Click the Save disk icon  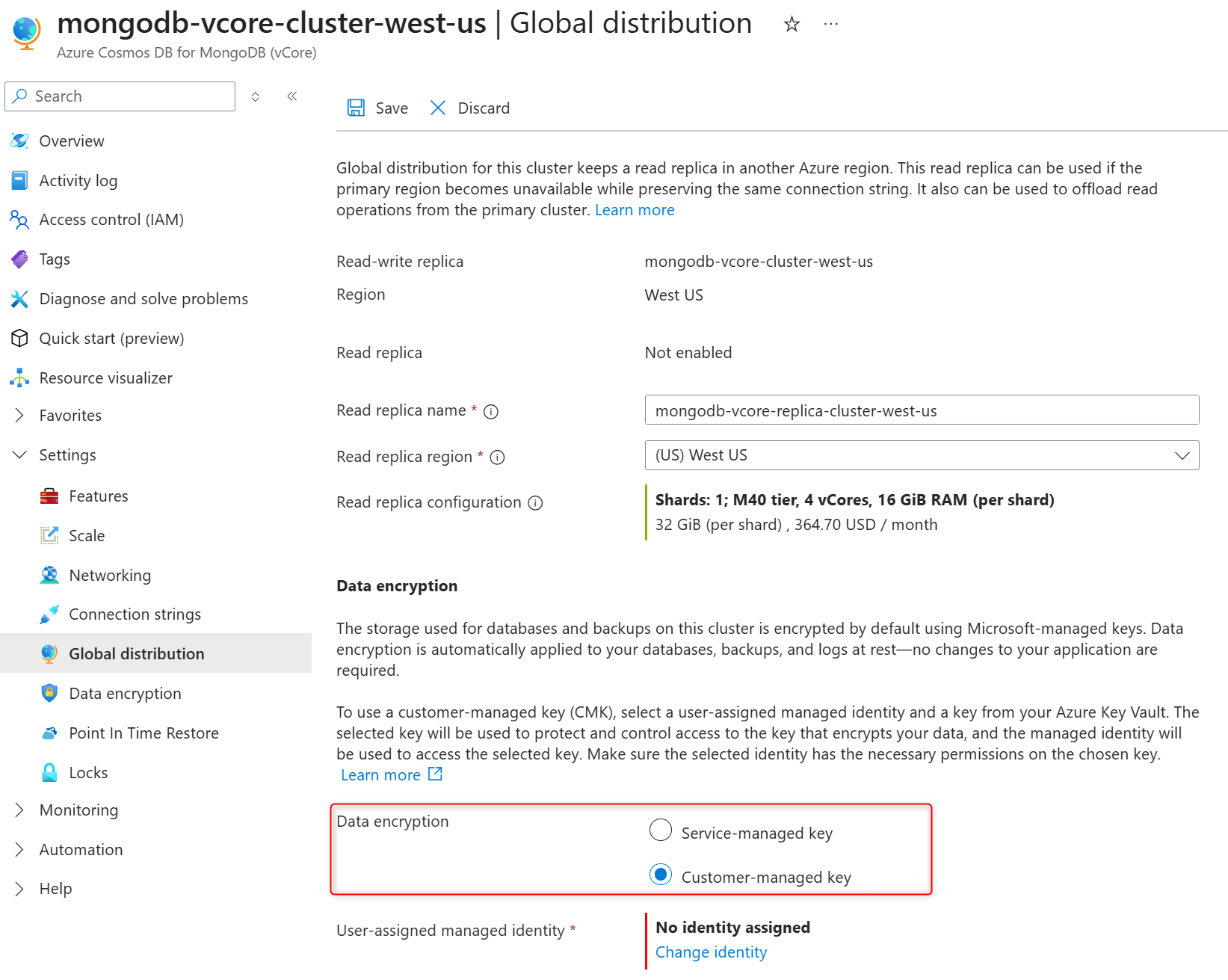click(x=356, y=108)
